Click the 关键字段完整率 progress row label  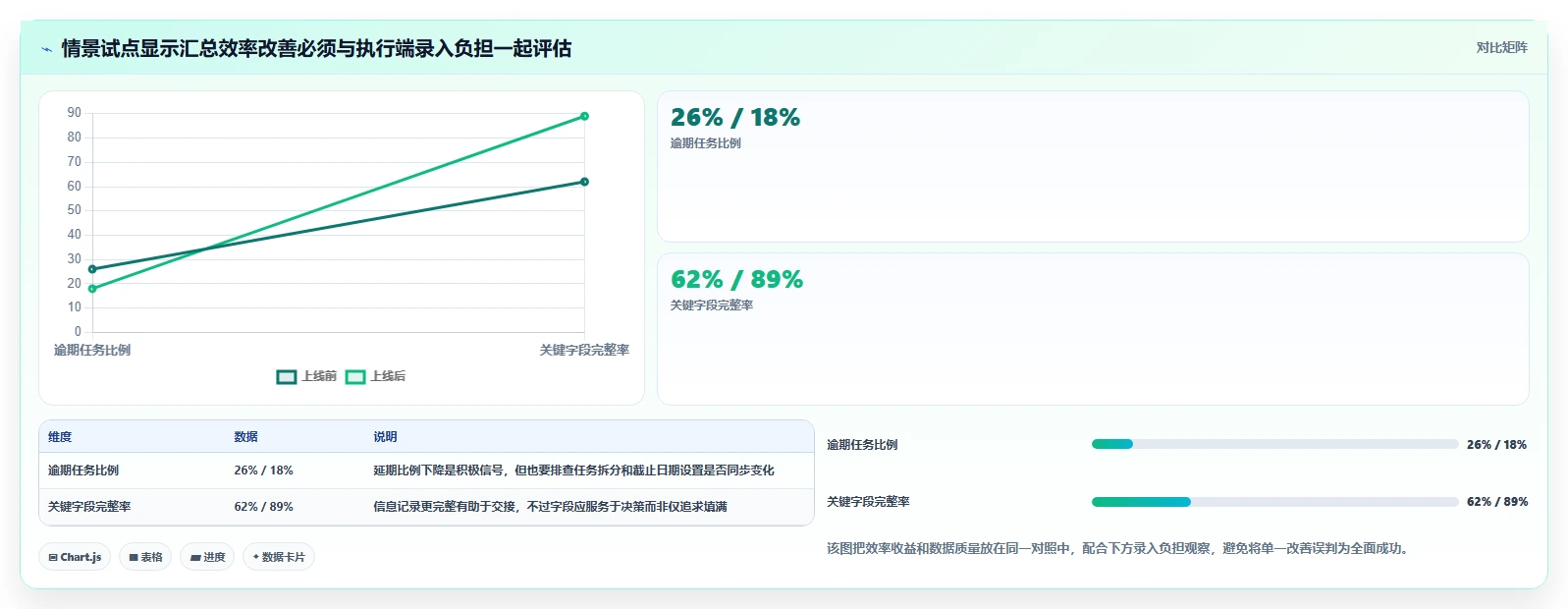pos(868,502)
